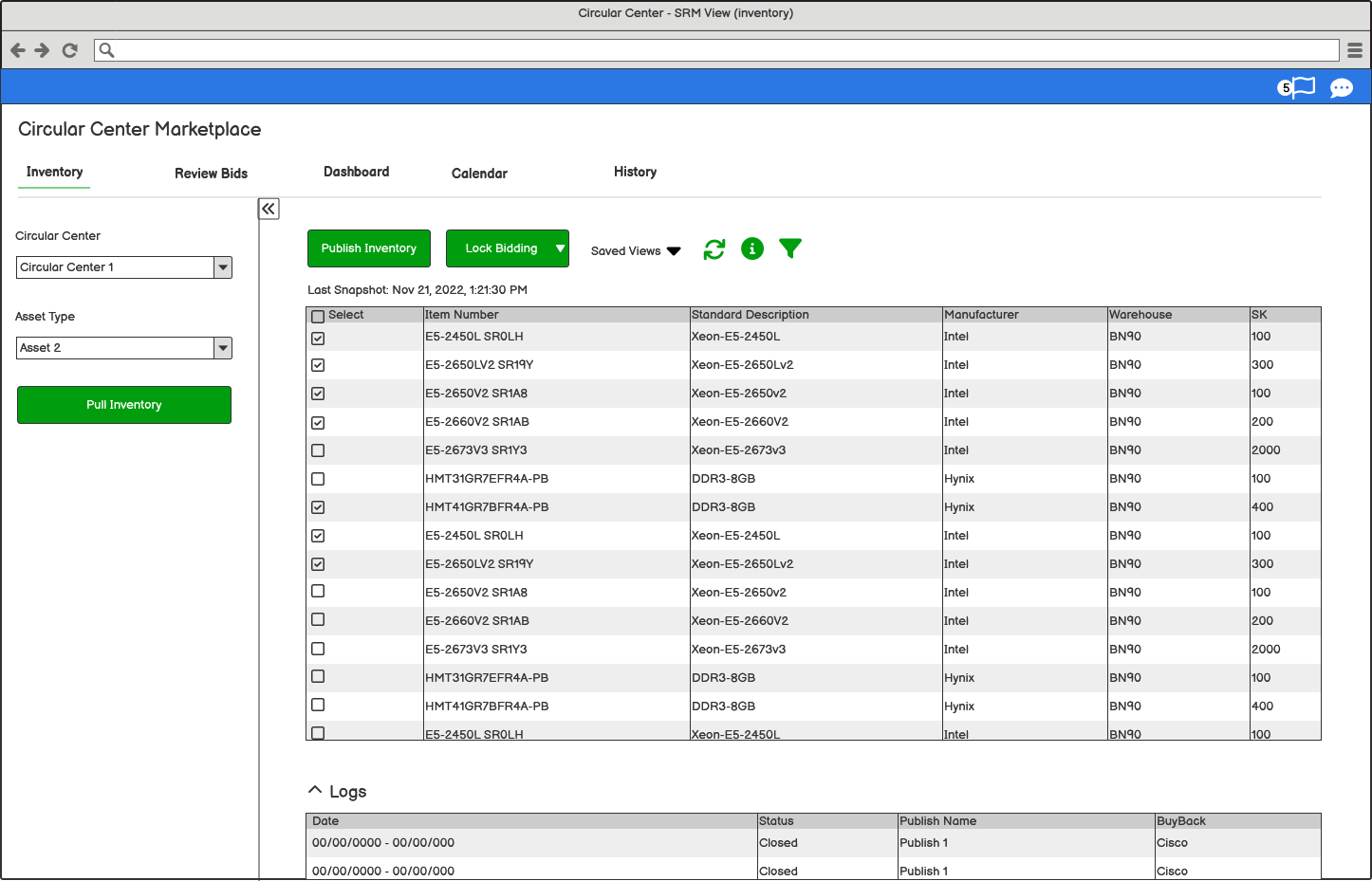Open the chat messages icon
This screenshot has width=1372, height=881.
point(1341,87)
